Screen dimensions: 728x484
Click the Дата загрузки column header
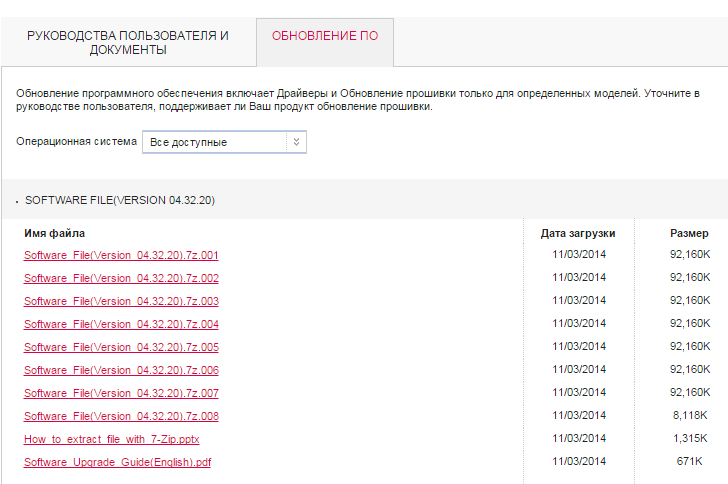(578, 233)
